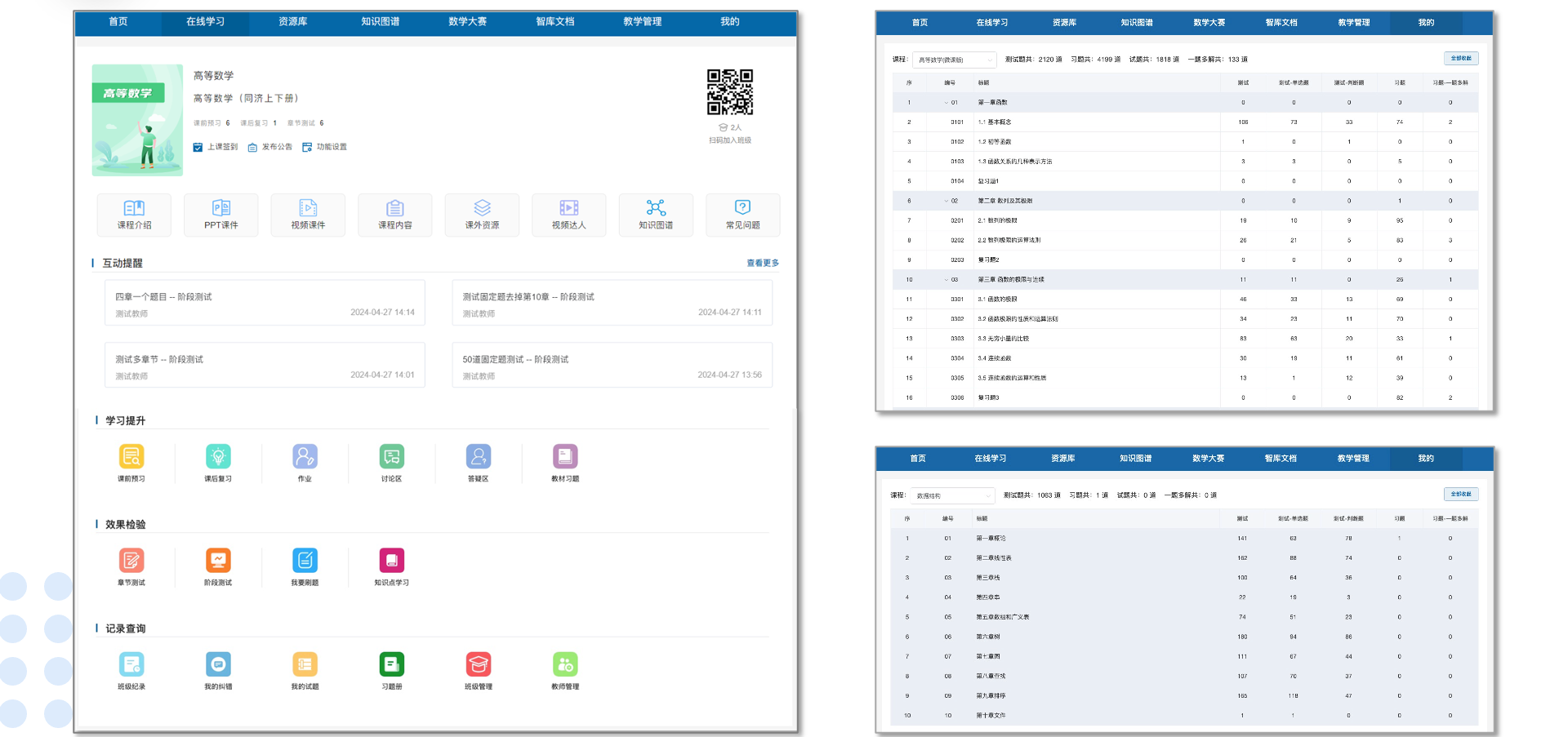This screenshot has height=737, width=1568.
Task: Open the 高等数学(微课版) course dropdown
Action: (x=954, y=60)
